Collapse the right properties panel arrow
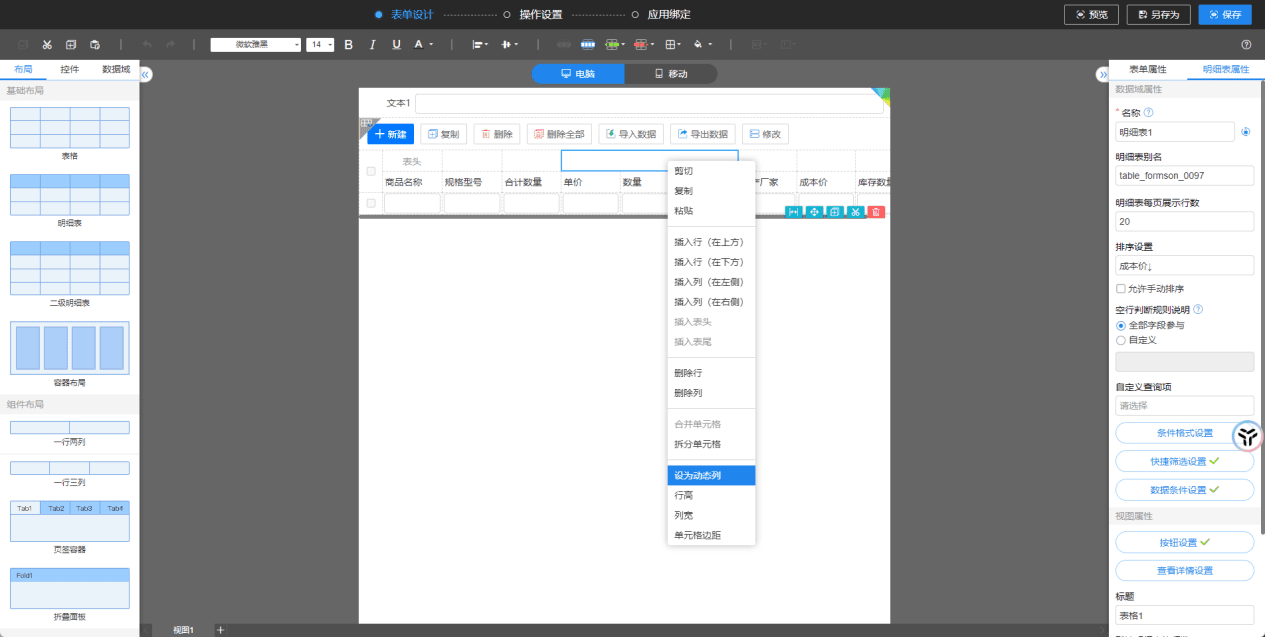Image resolution: width=1265 pixels, height=637 pixels. 1103,75
